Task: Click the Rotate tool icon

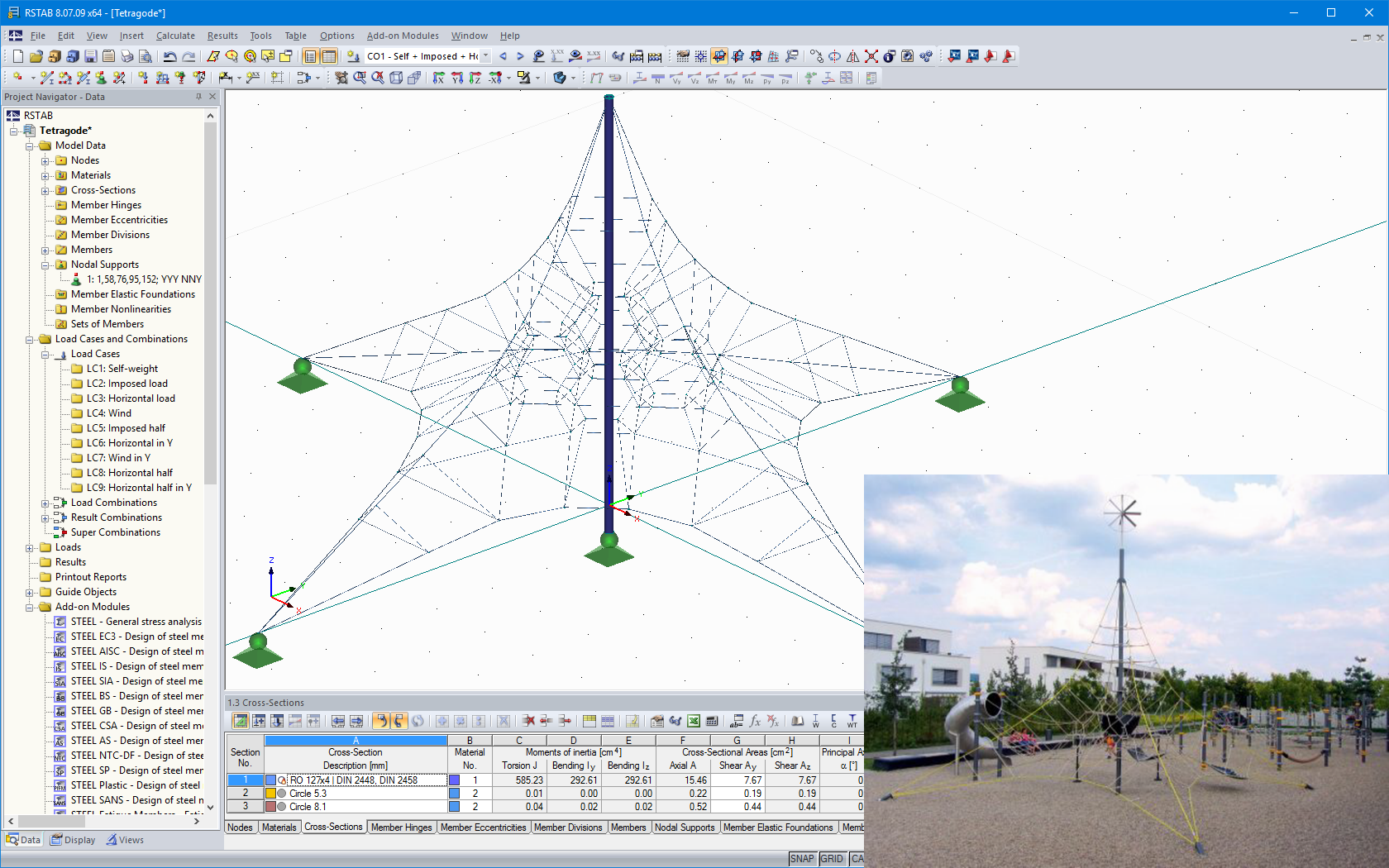Action: point(834,56)
